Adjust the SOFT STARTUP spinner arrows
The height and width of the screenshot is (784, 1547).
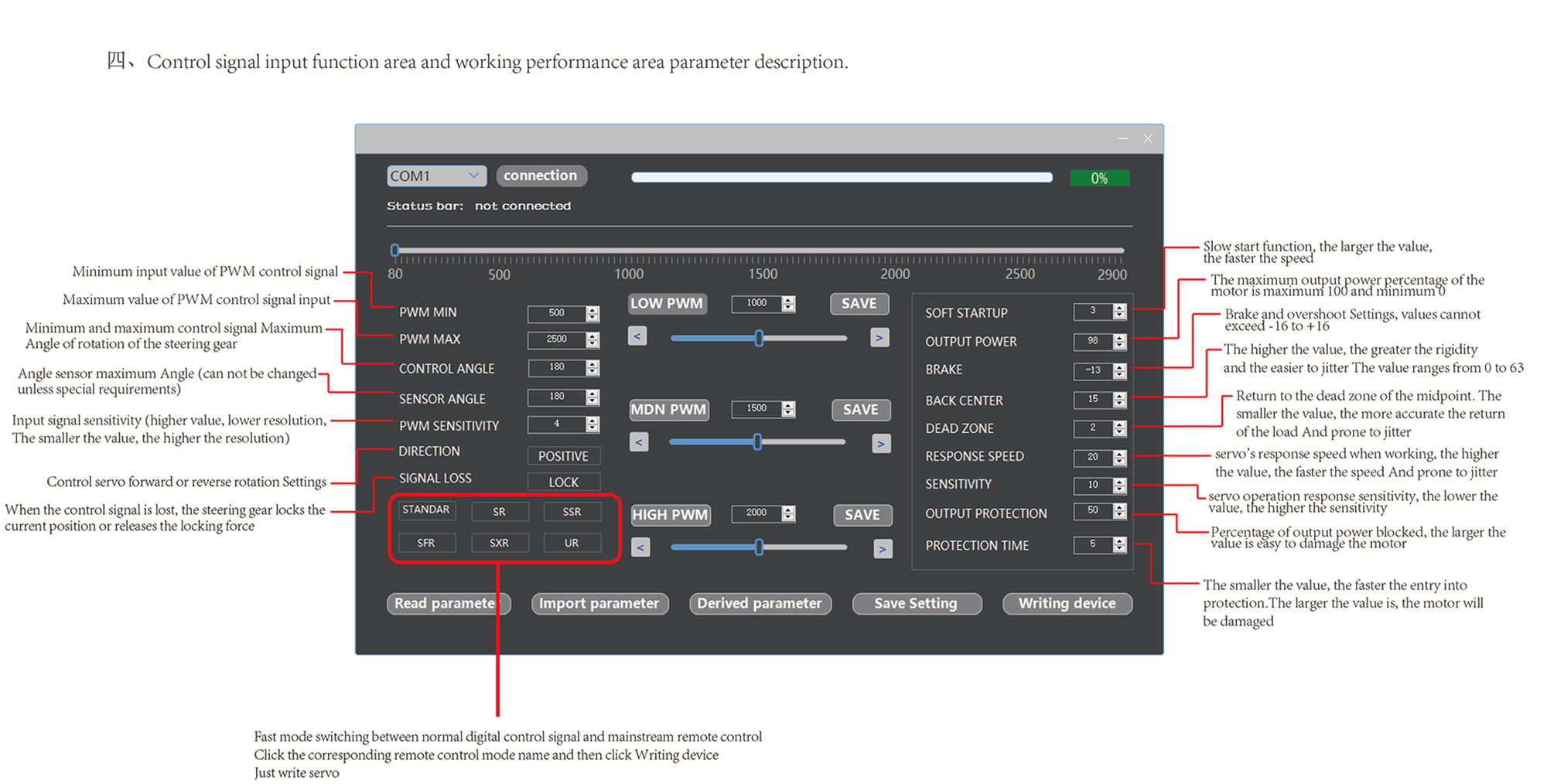pyautogui.click(x=1119, y=312)
